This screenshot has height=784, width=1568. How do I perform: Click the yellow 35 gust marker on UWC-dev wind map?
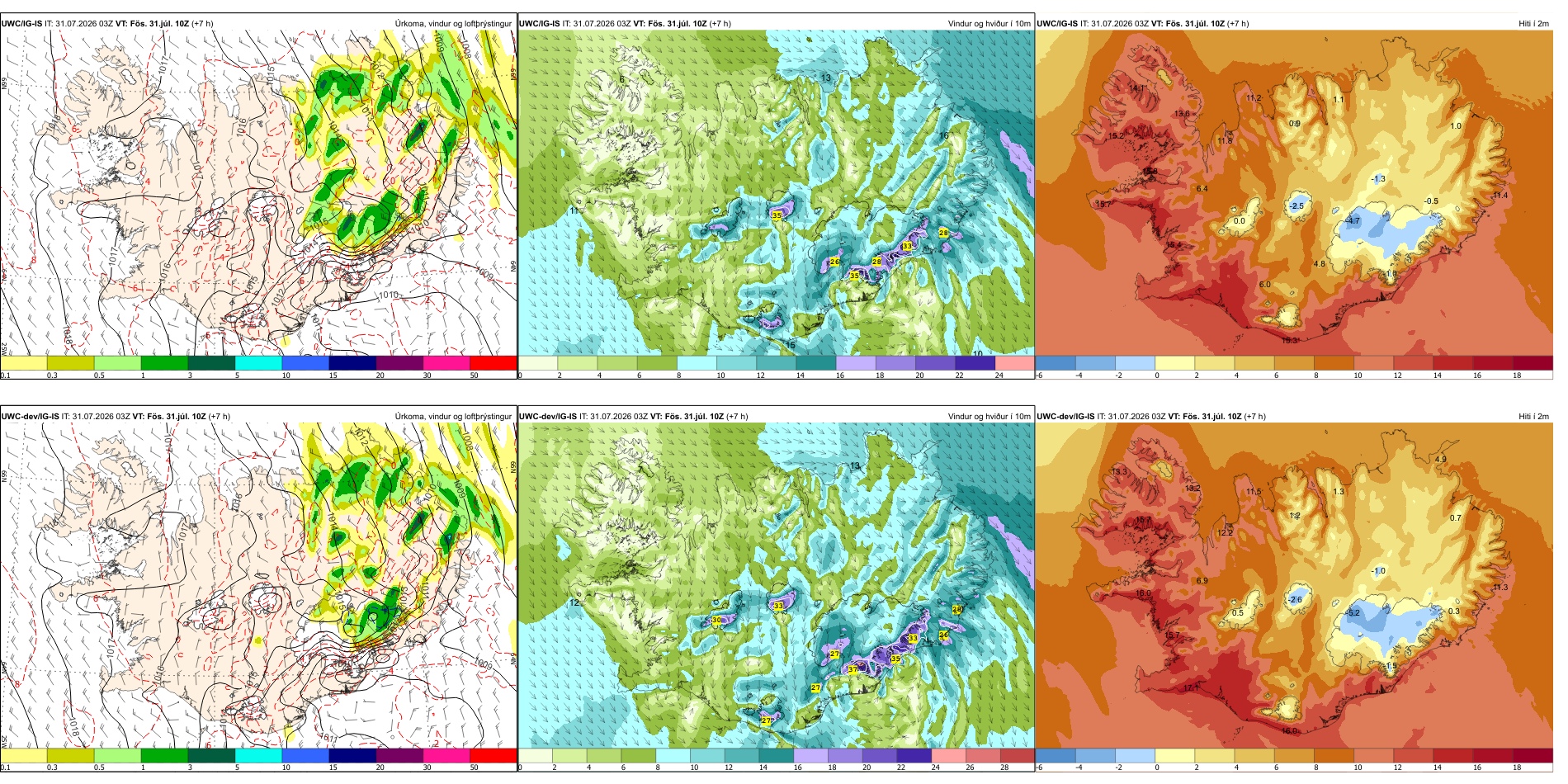tap(895, 659)
